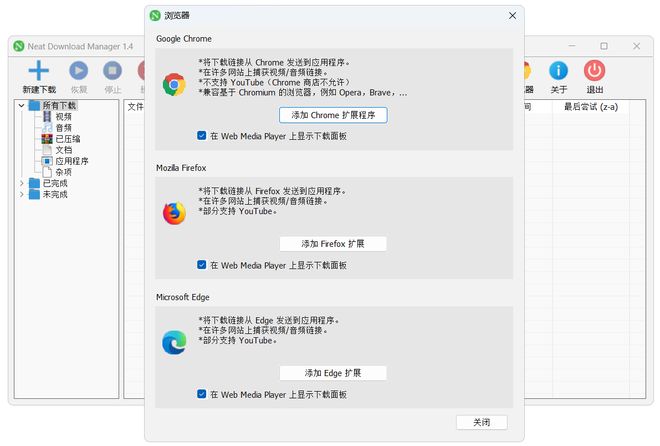Click the File (文件) column header
The image size is (660, 446).
136,107
